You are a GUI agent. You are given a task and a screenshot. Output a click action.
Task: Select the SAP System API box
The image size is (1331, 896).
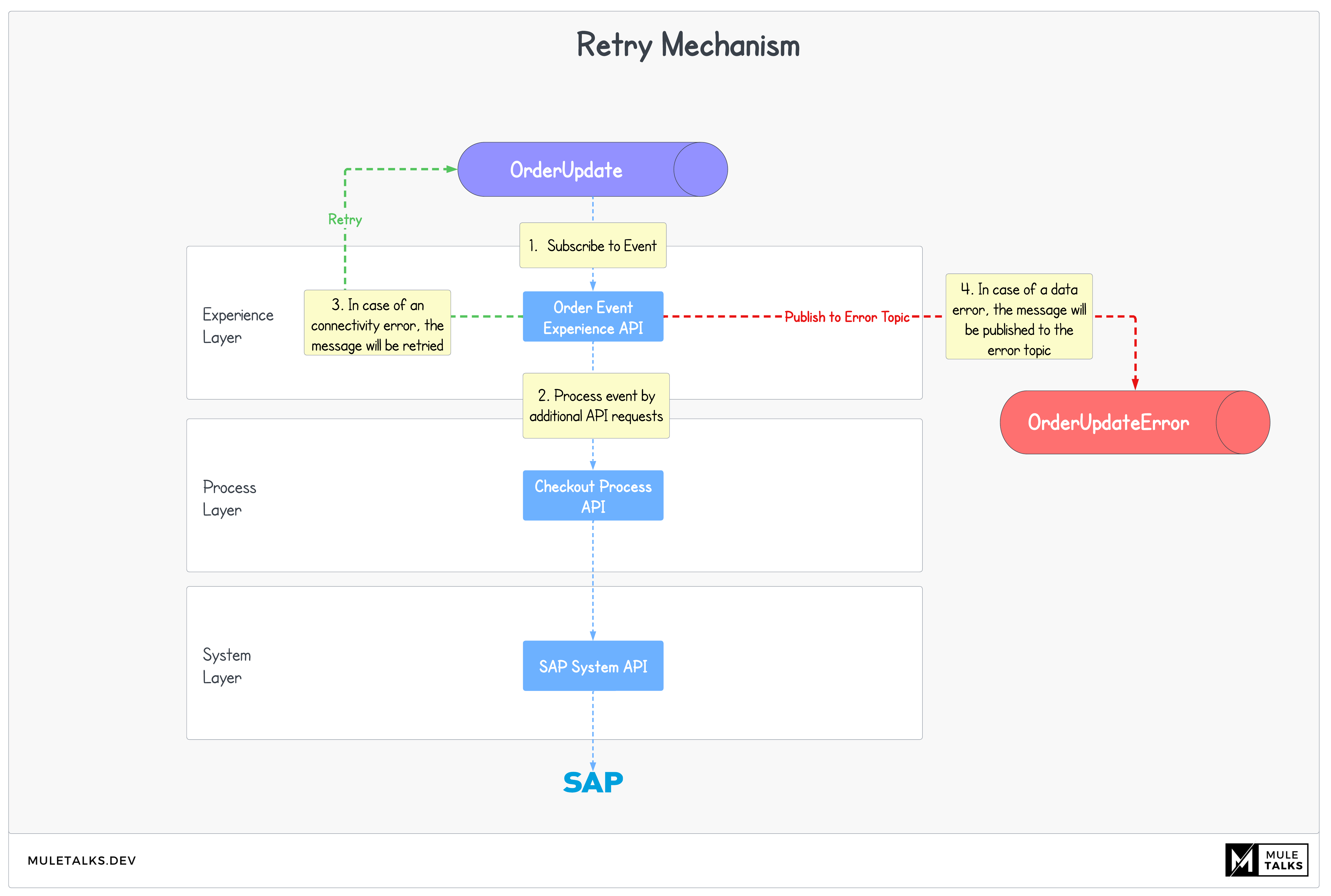click(x=593, y=666)
